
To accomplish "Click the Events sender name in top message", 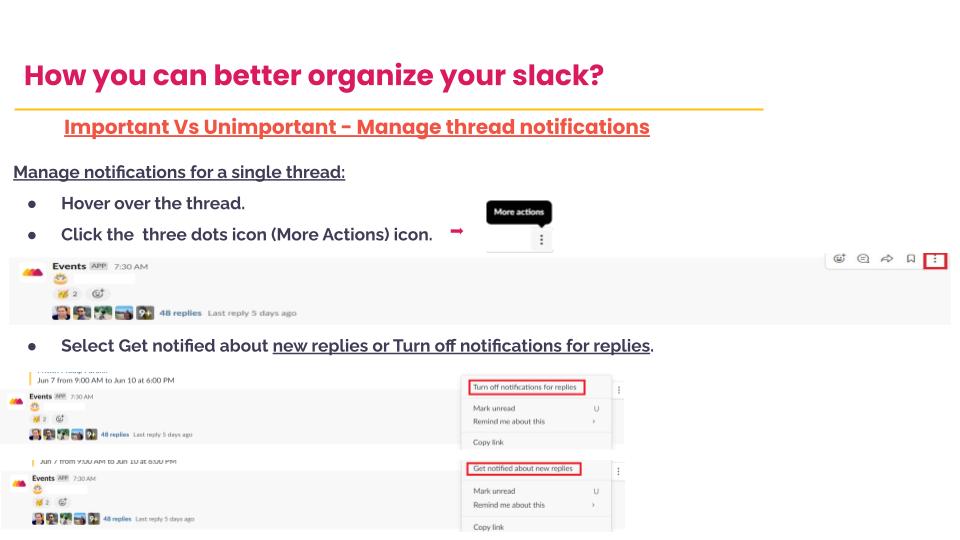I will tap(69, 266).
